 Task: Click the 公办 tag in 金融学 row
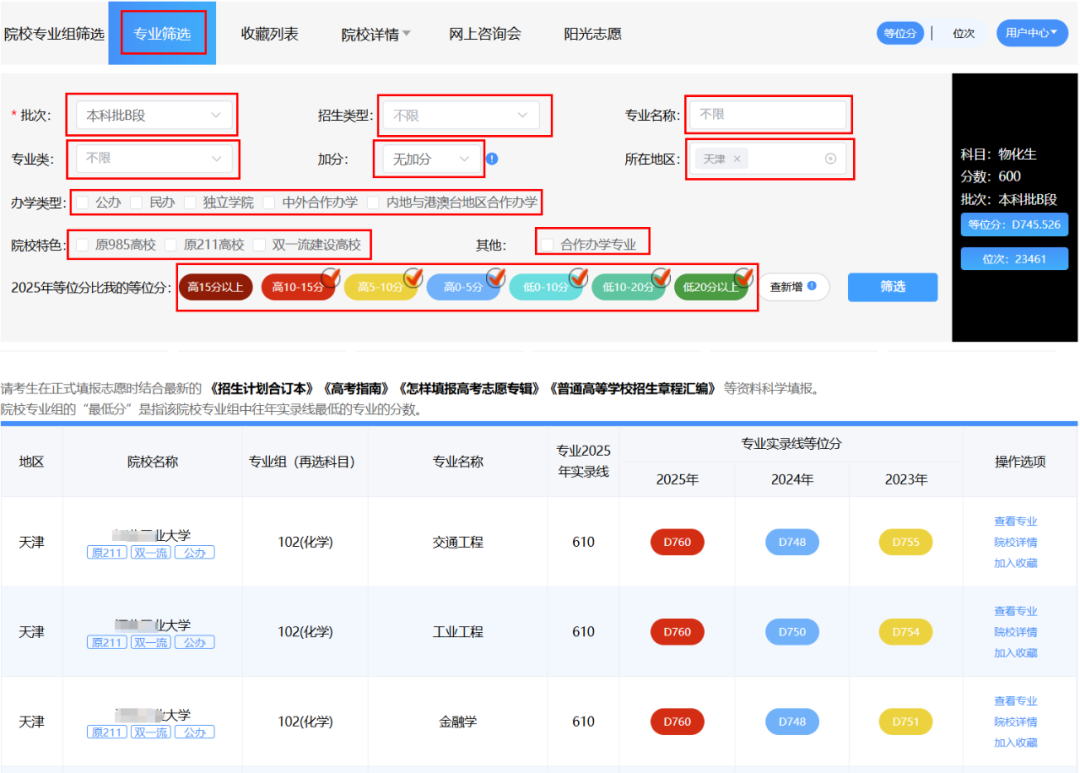[194, 732]
